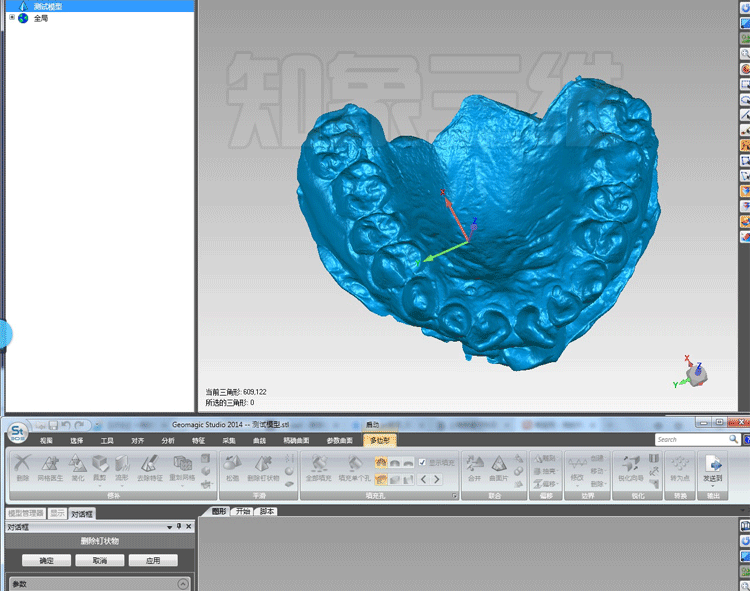
Task: Click the view orientation axis cube
Action: click(x=695, y=374)
